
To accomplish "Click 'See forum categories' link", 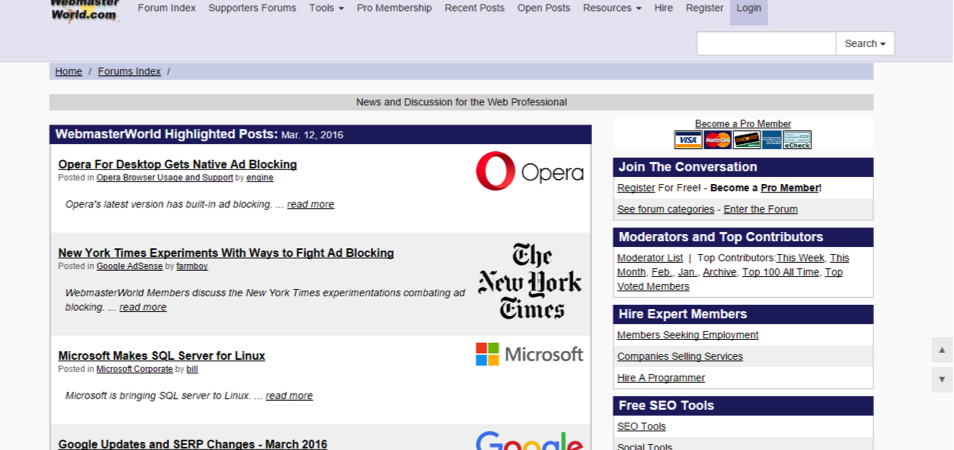I will (666, 209).
